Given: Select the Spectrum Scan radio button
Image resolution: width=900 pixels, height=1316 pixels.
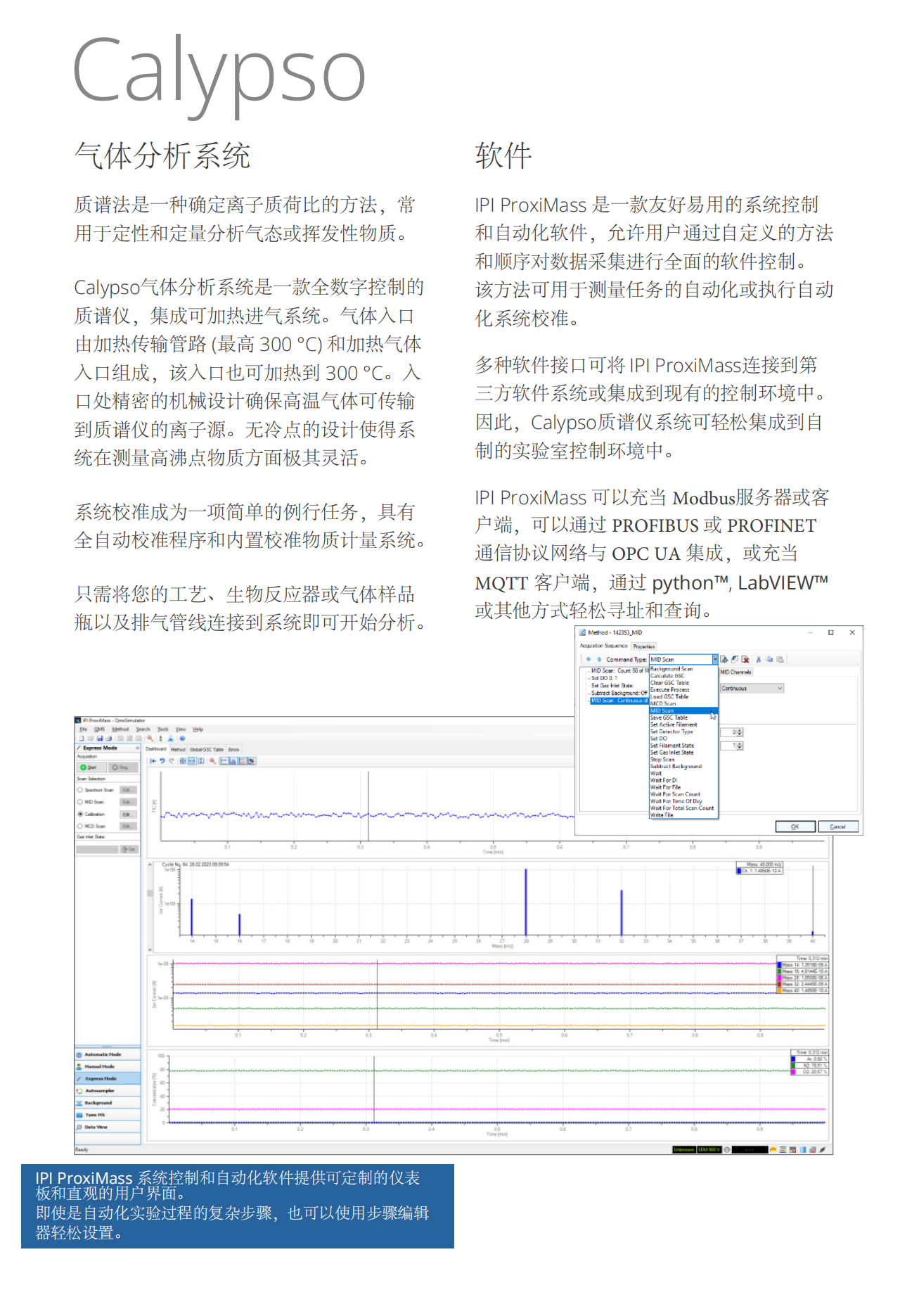Looking at the screenshot, I should point(80,790).
